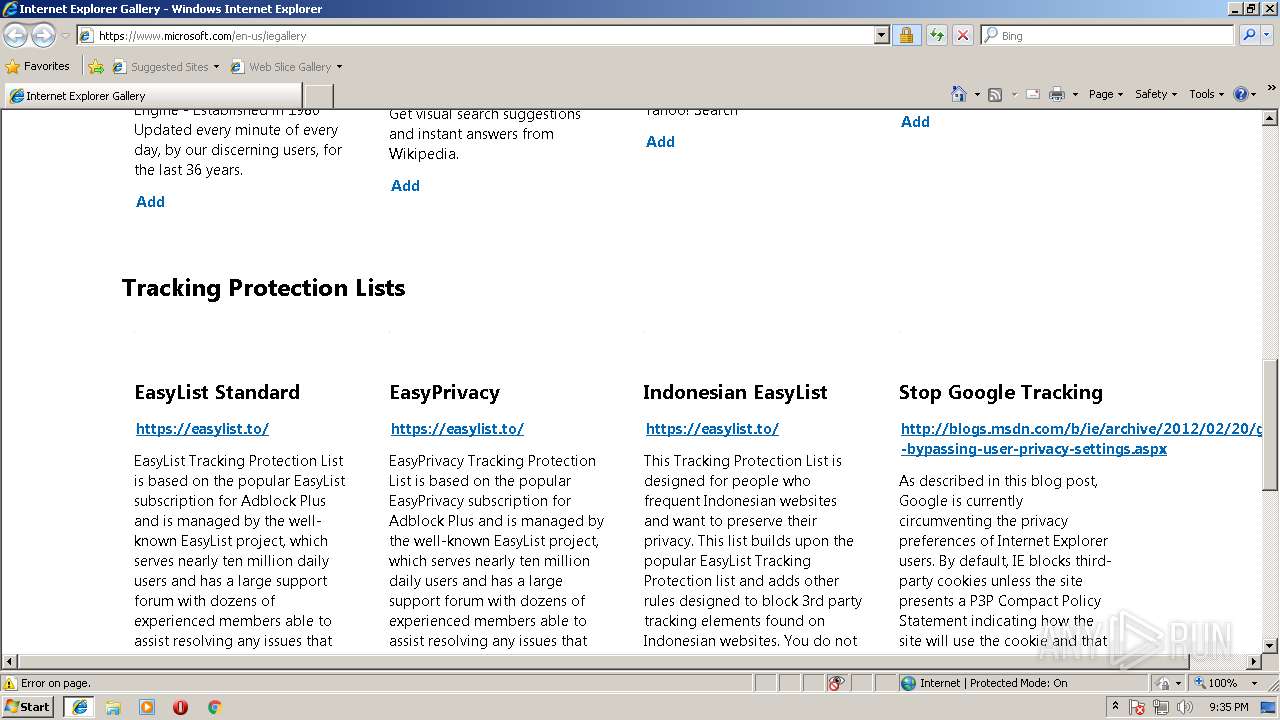
Task: Open the Action Center flag tray icon
Action: click(1137, 708)
